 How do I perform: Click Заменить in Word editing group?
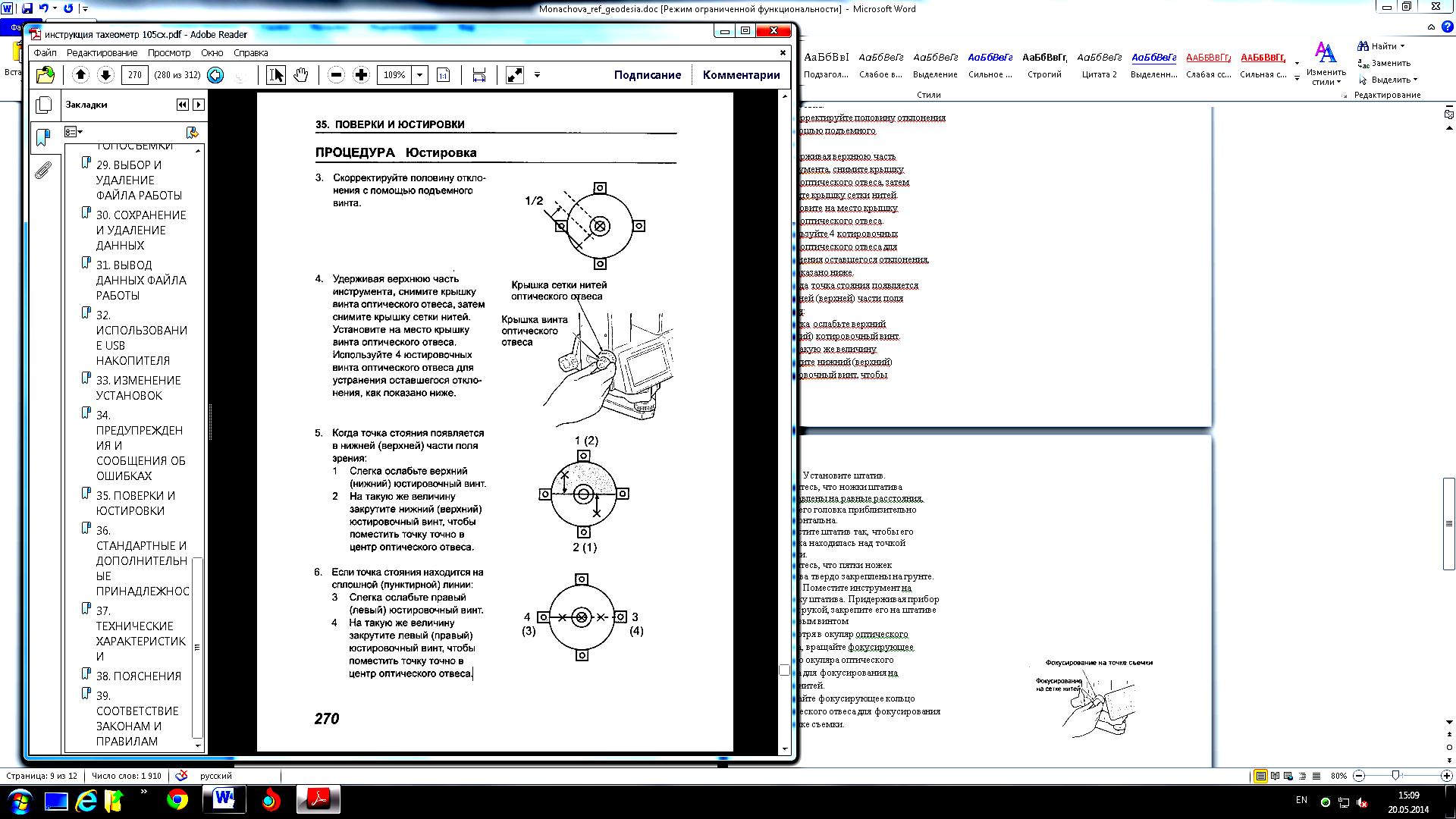coord(1384,63)
